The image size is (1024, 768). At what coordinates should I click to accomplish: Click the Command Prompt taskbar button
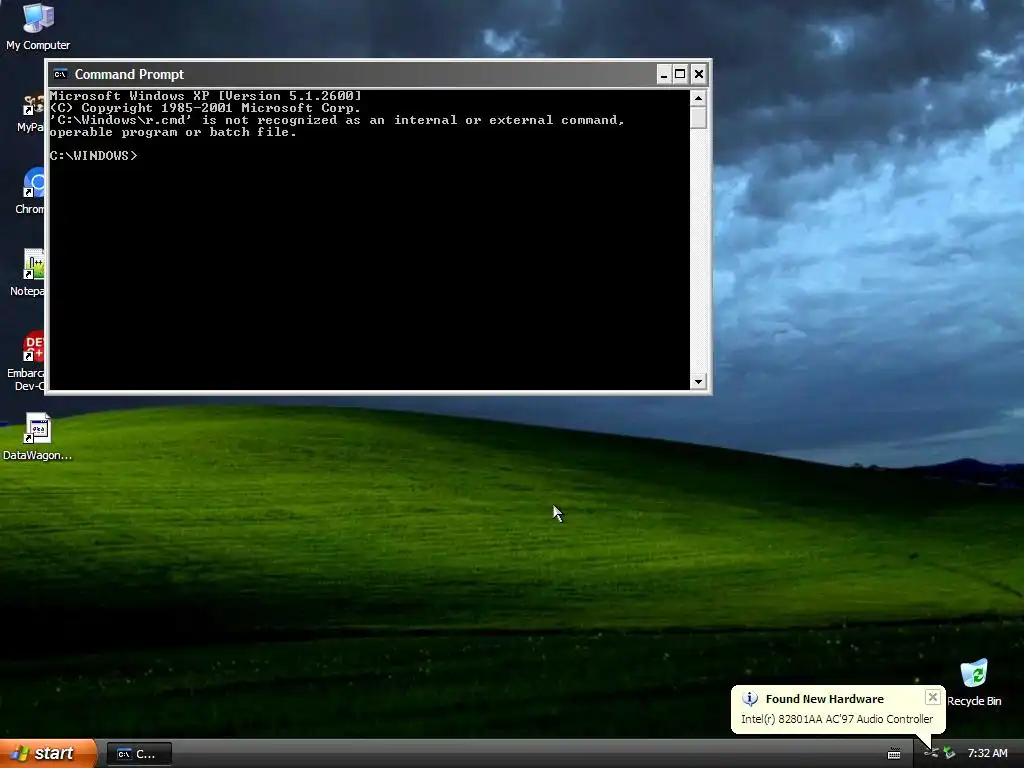(139, 754)
